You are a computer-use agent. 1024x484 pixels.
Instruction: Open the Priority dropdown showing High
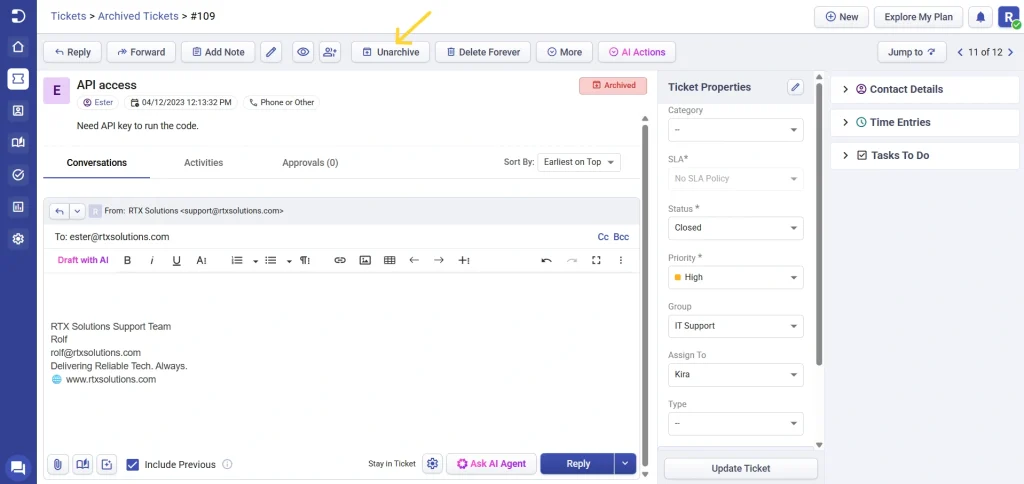tap(735, 277)
